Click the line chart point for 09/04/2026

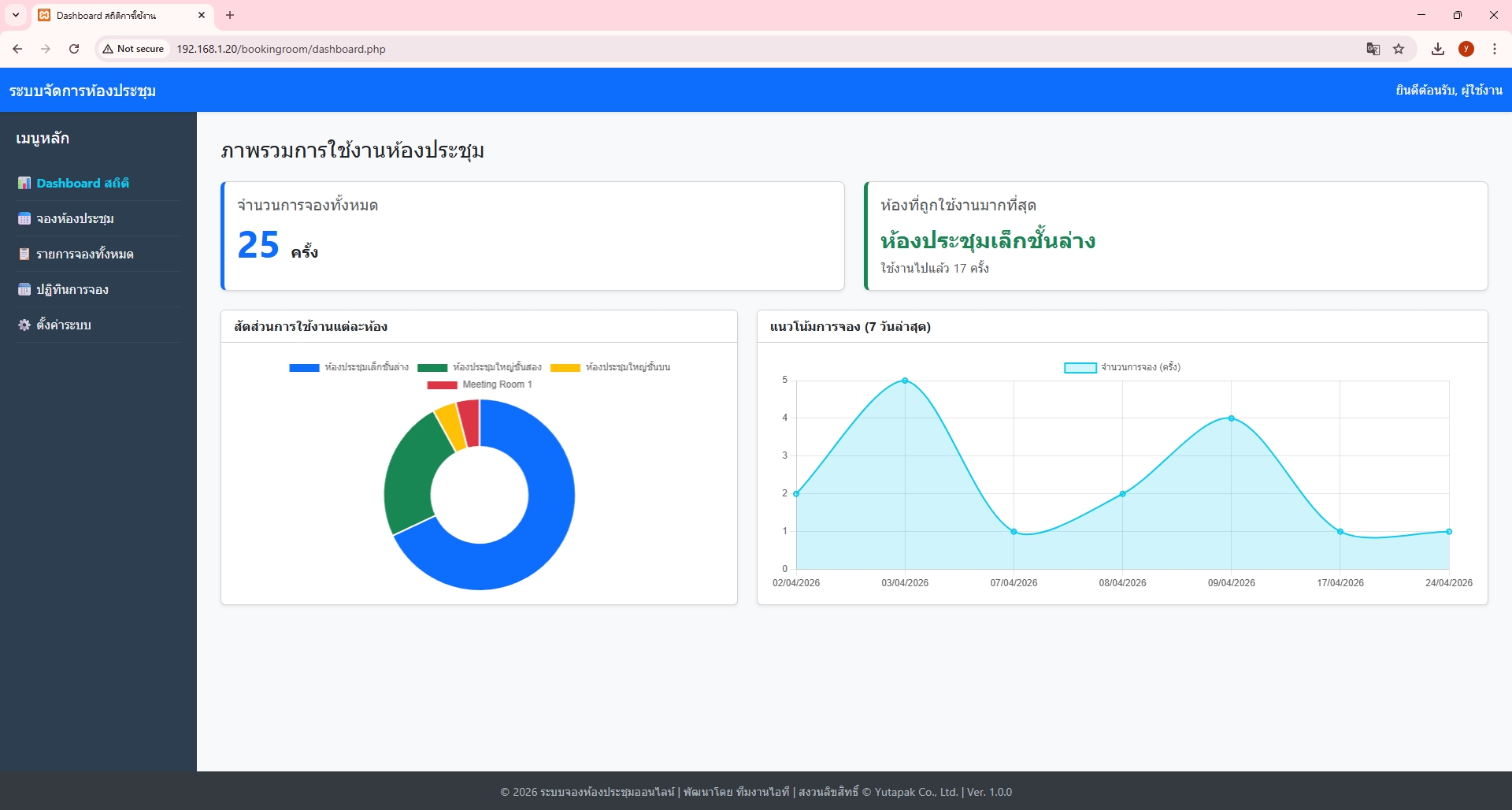1232,418
